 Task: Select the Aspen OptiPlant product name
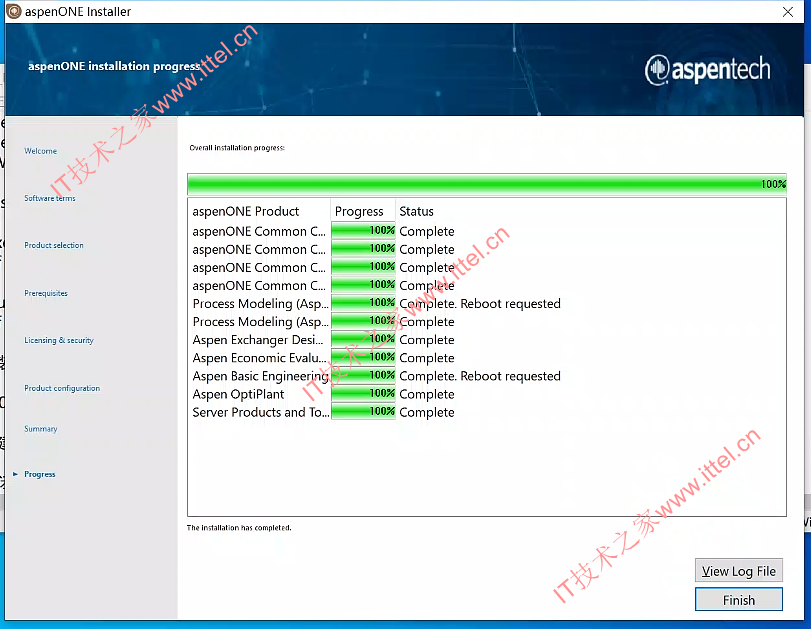(238, 394)
